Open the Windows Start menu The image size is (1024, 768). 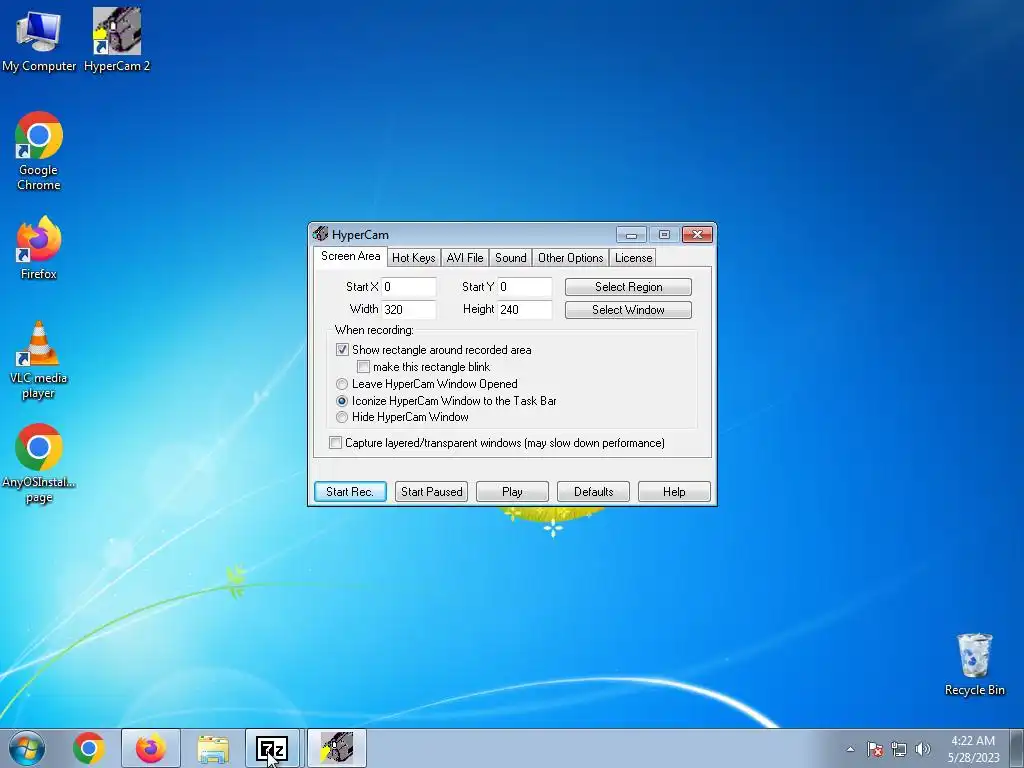click(27, 748)
